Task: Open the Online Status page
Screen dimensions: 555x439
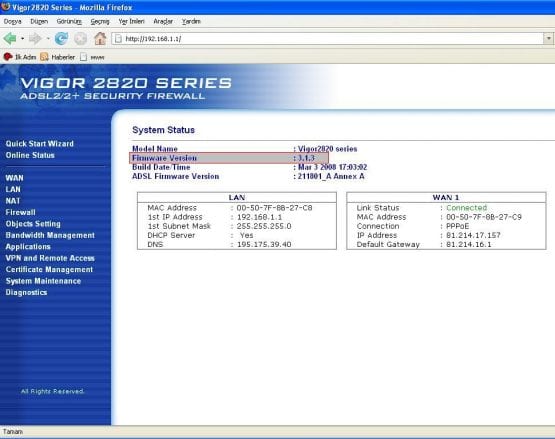Action: pos(30,155)
